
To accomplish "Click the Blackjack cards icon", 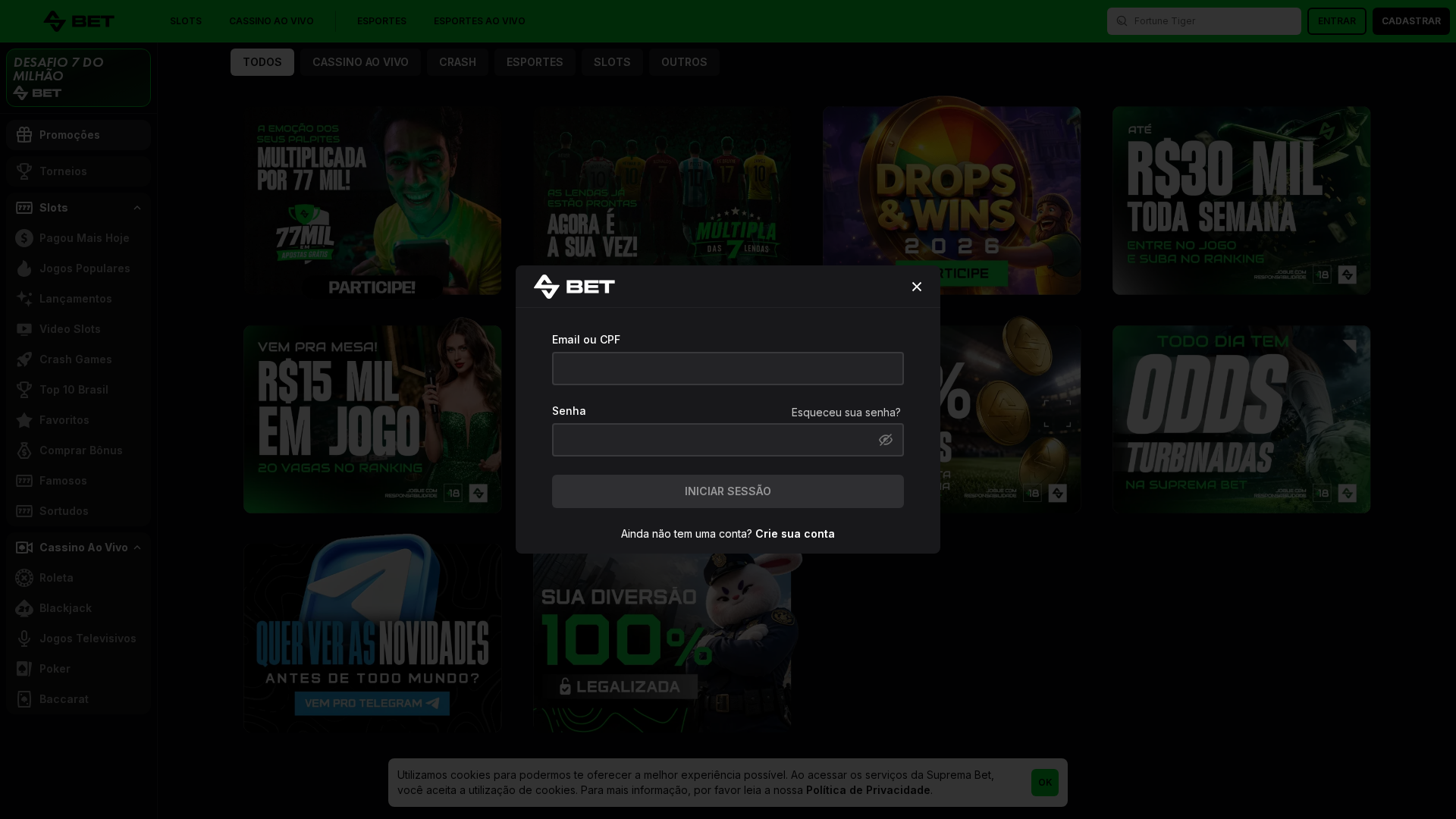I will click(24, 608).
